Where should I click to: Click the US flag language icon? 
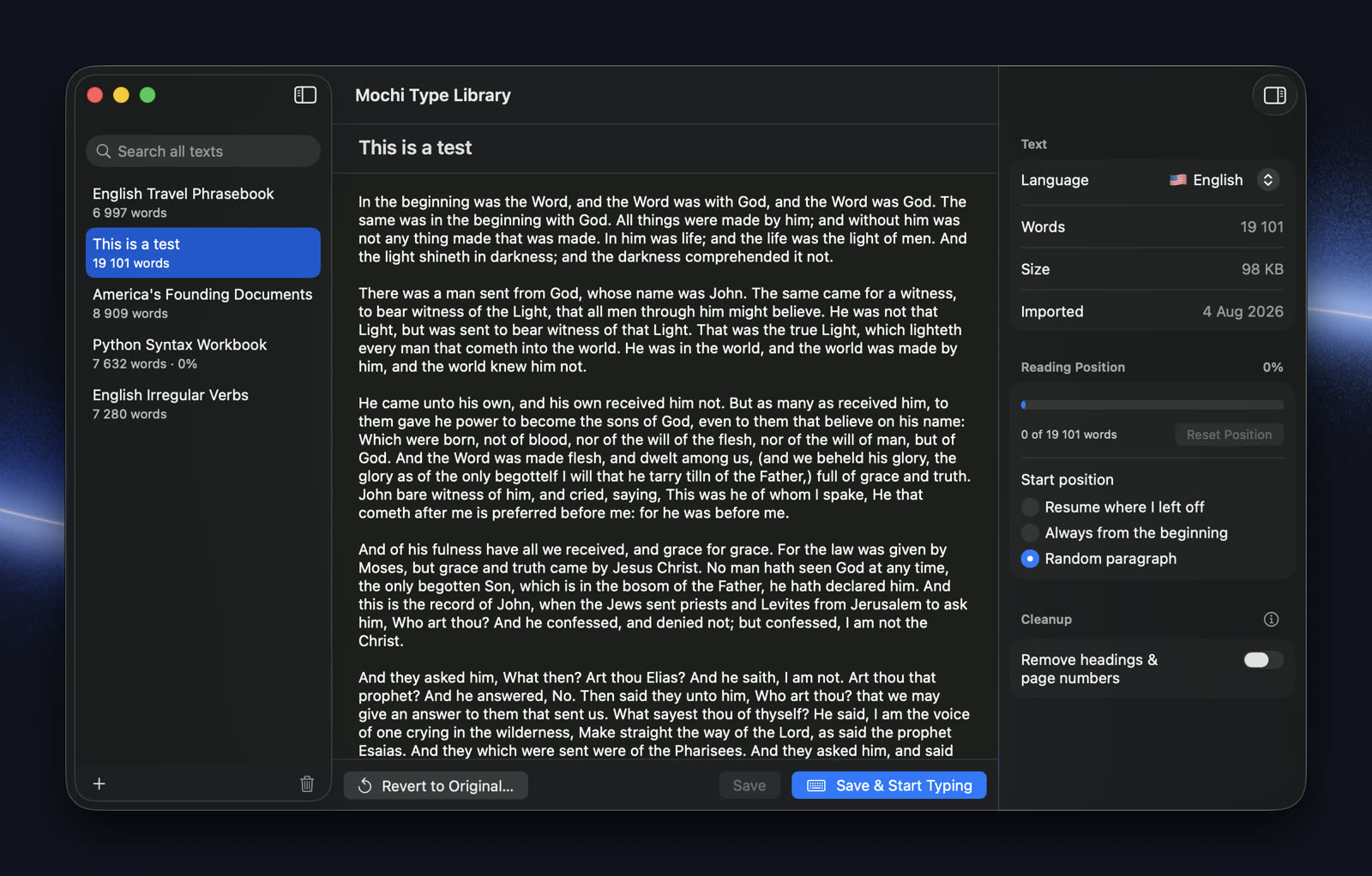click(x=1178, y=180)
